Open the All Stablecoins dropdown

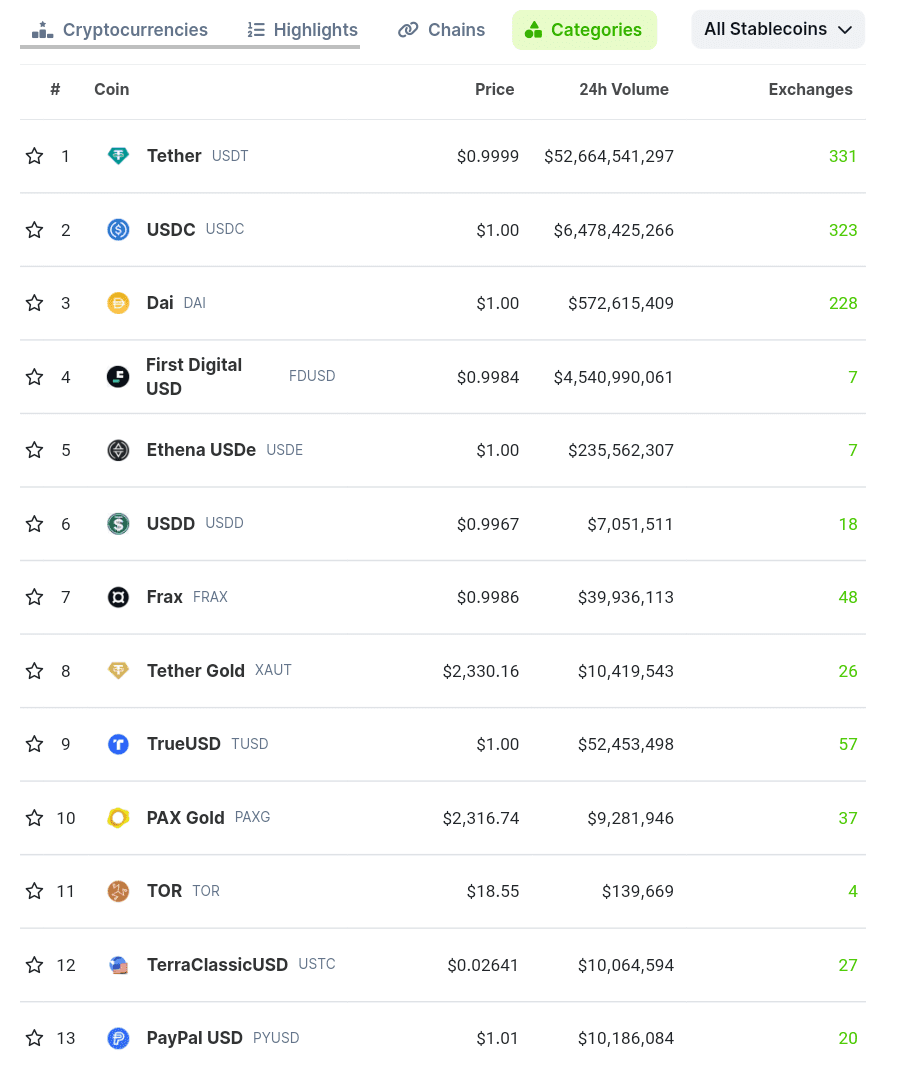pos(778,30)
